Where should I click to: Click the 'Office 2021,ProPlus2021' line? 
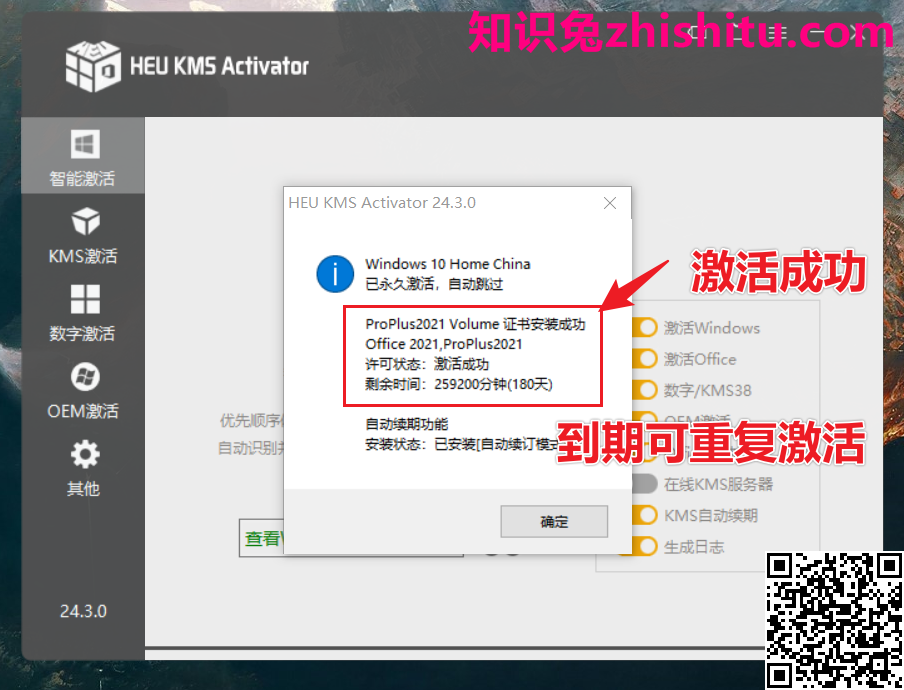pos(444,344)
